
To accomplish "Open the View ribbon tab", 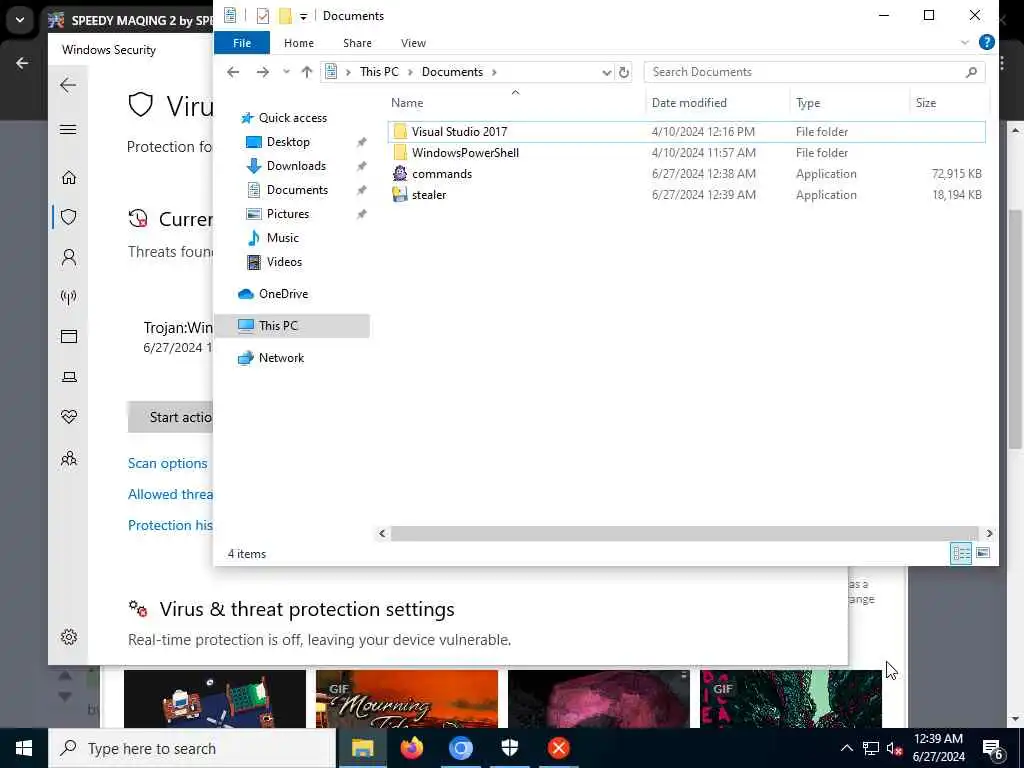I will click(x=413, y=43).
